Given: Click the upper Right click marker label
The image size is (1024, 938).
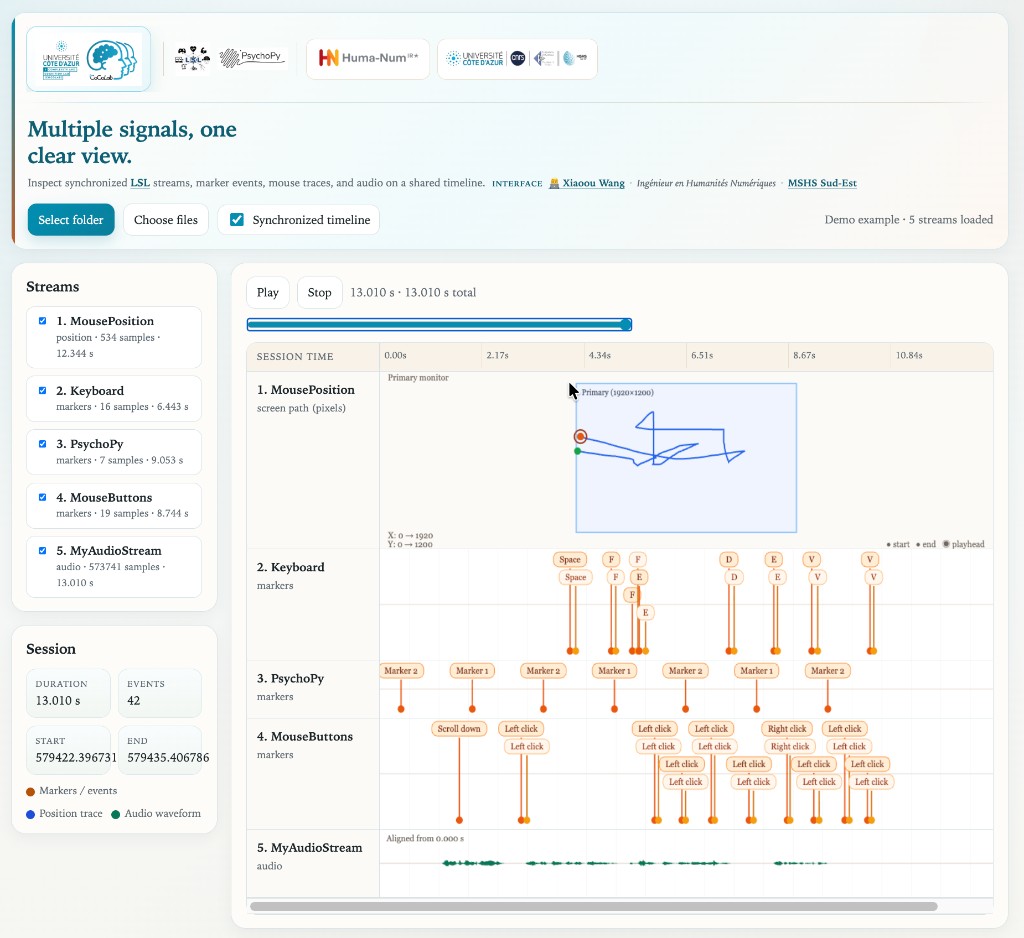Looking at the screenshot, I should point(787,728).
